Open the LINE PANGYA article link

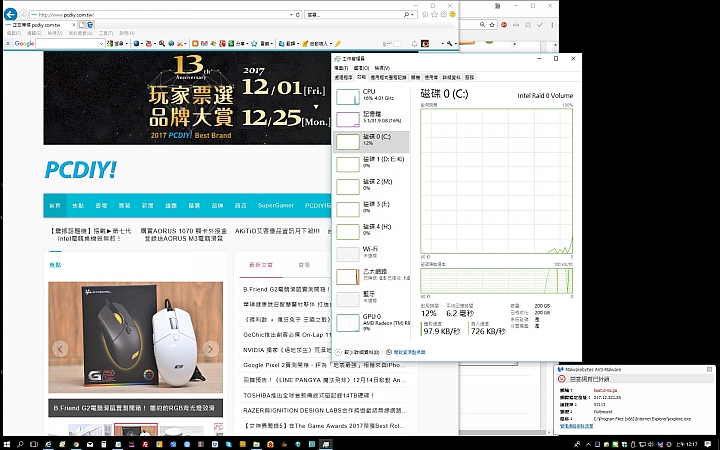pos(324,380)
